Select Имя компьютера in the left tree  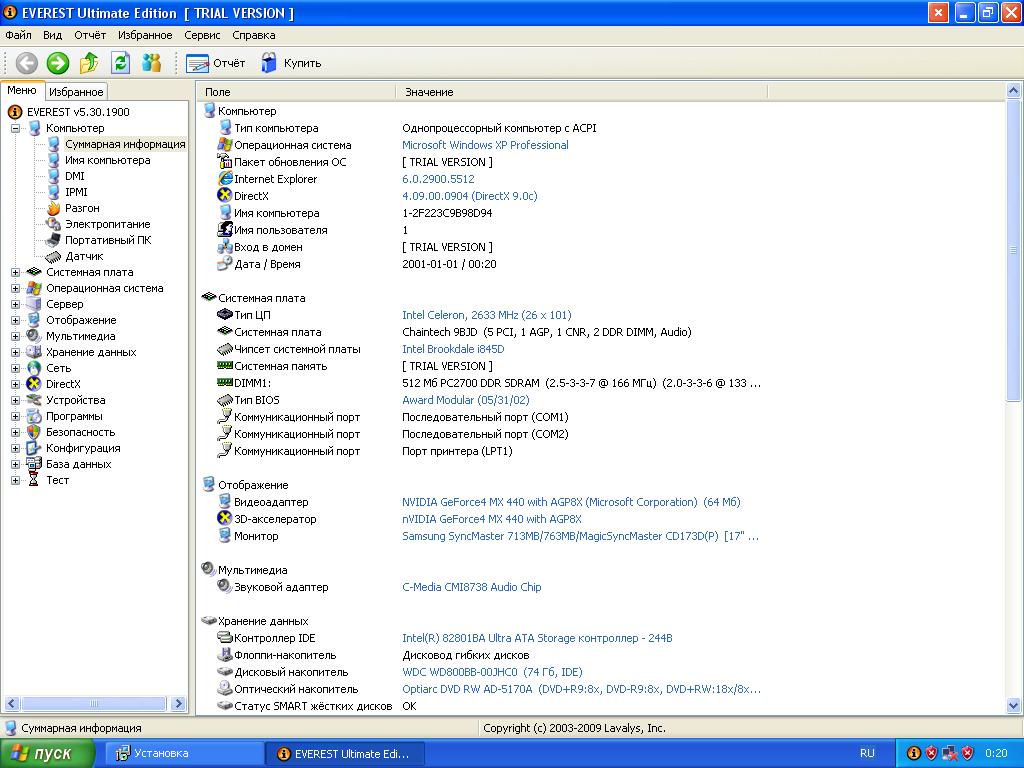(108, 160)
